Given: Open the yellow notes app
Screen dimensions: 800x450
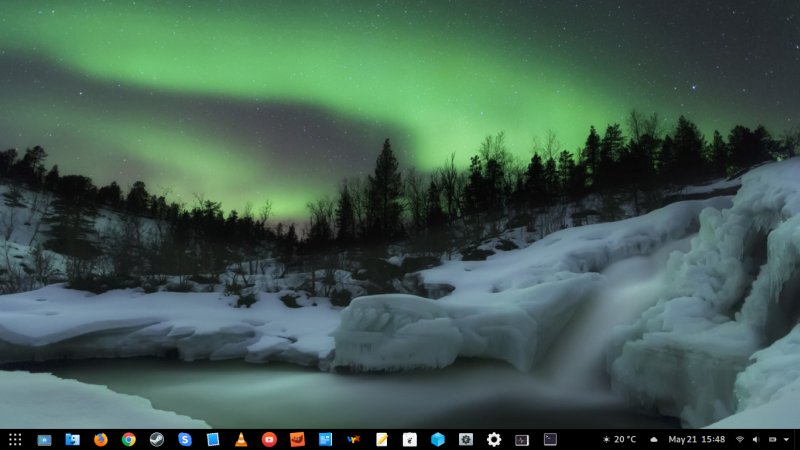Looking at the screenshot, I should click(381, 439).
